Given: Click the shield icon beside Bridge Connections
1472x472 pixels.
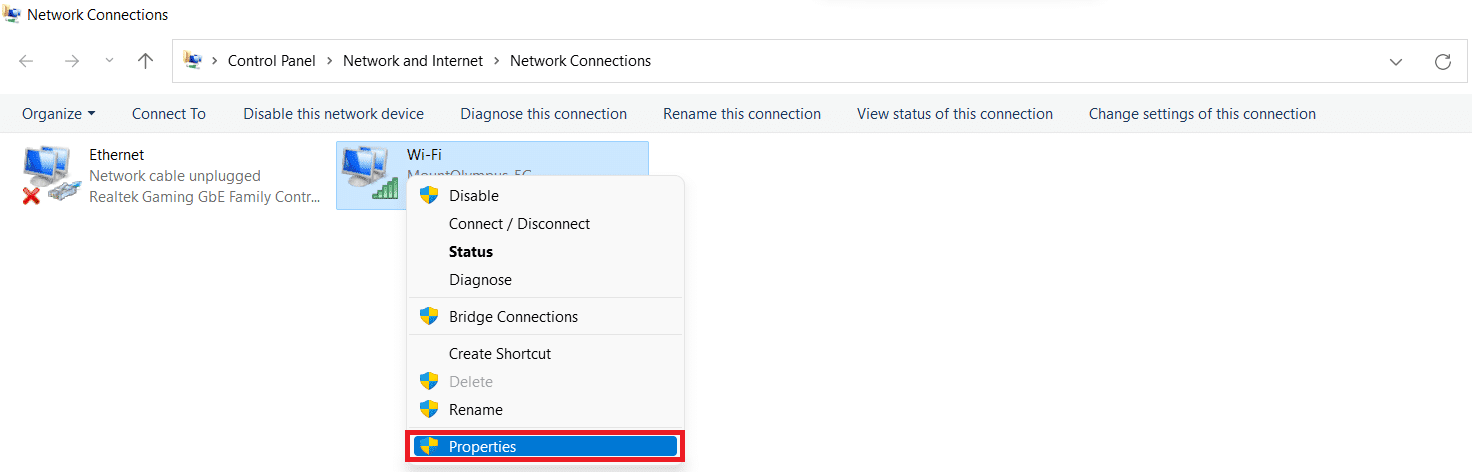Looking at the screenshot, I should pos(429,317).
